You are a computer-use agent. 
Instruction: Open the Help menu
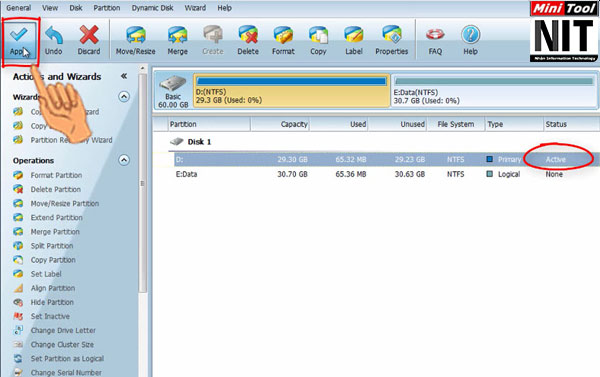(225, 8)
